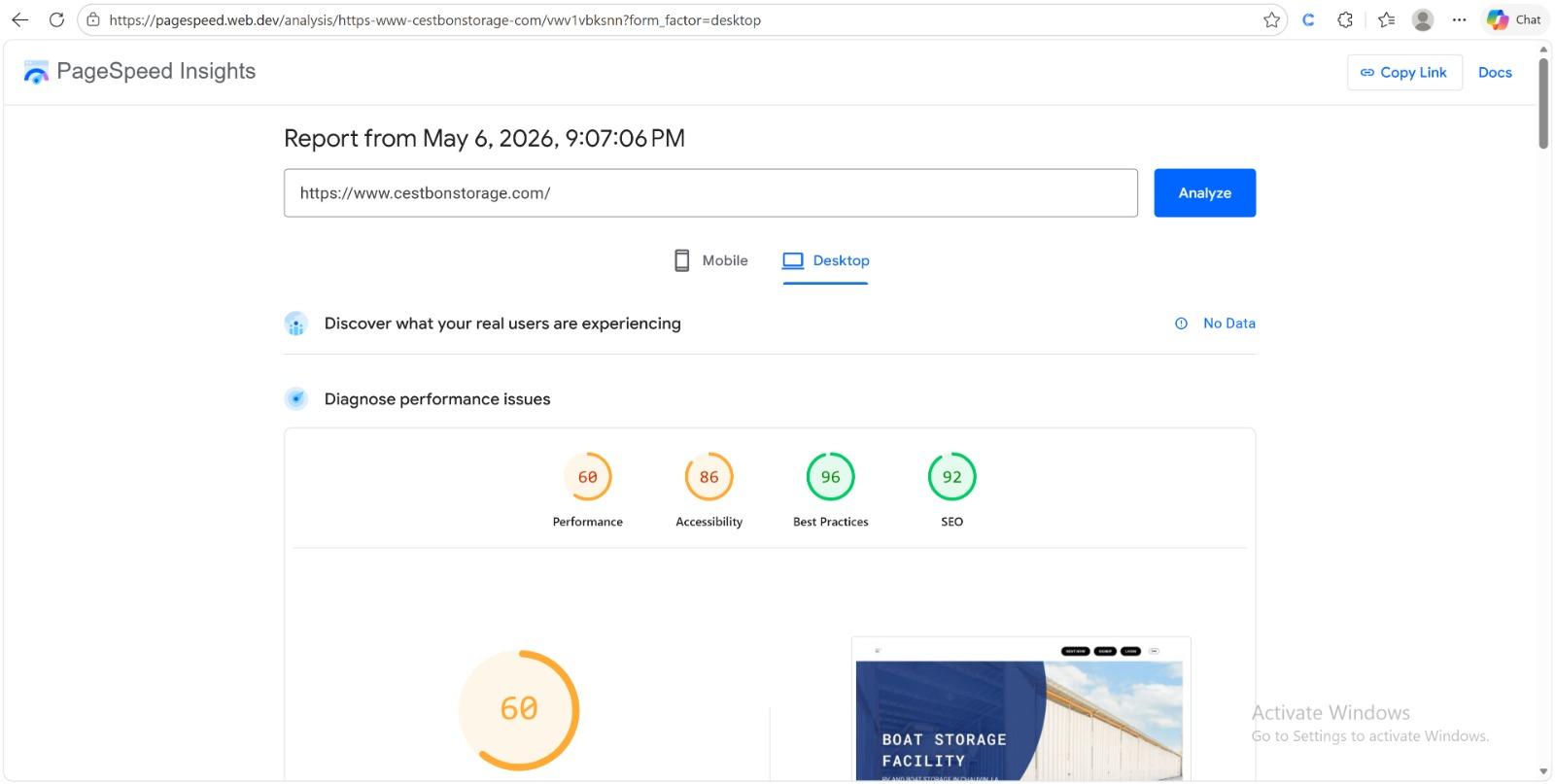Click the Analyze button

coord(1205,192)
